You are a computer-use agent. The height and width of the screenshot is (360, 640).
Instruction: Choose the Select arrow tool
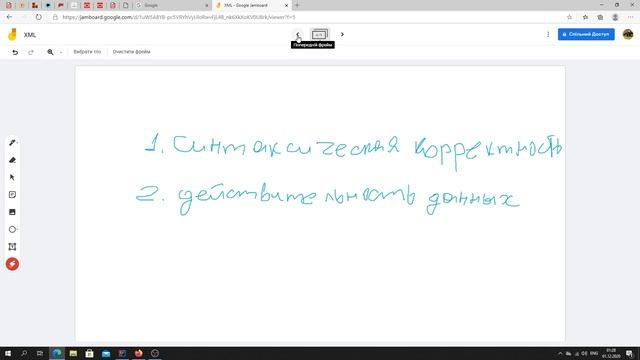12,177
